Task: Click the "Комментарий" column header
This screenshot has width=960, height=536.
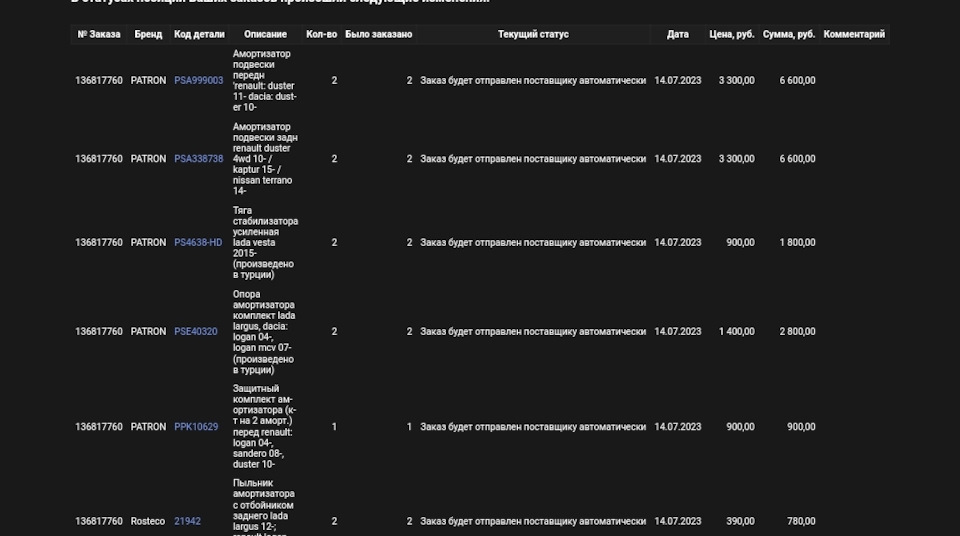Action: pos(854,34)
